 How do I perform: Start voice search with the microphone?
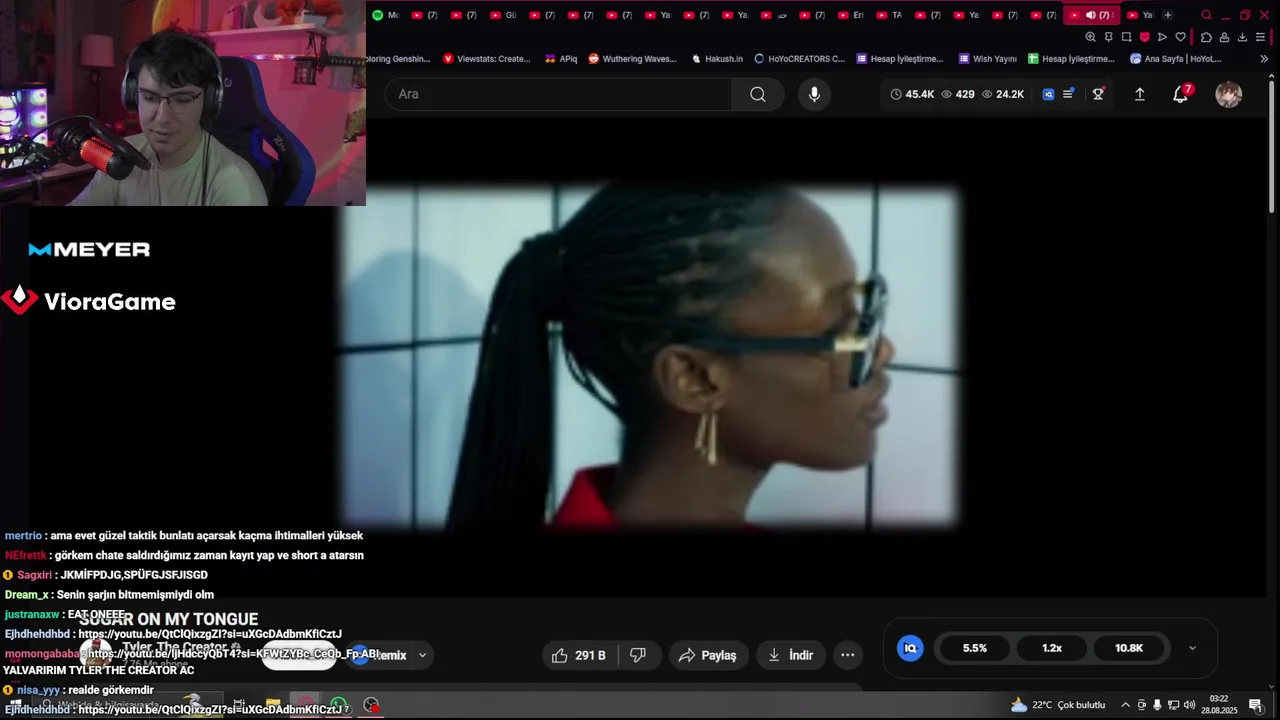tap(814, 94)
